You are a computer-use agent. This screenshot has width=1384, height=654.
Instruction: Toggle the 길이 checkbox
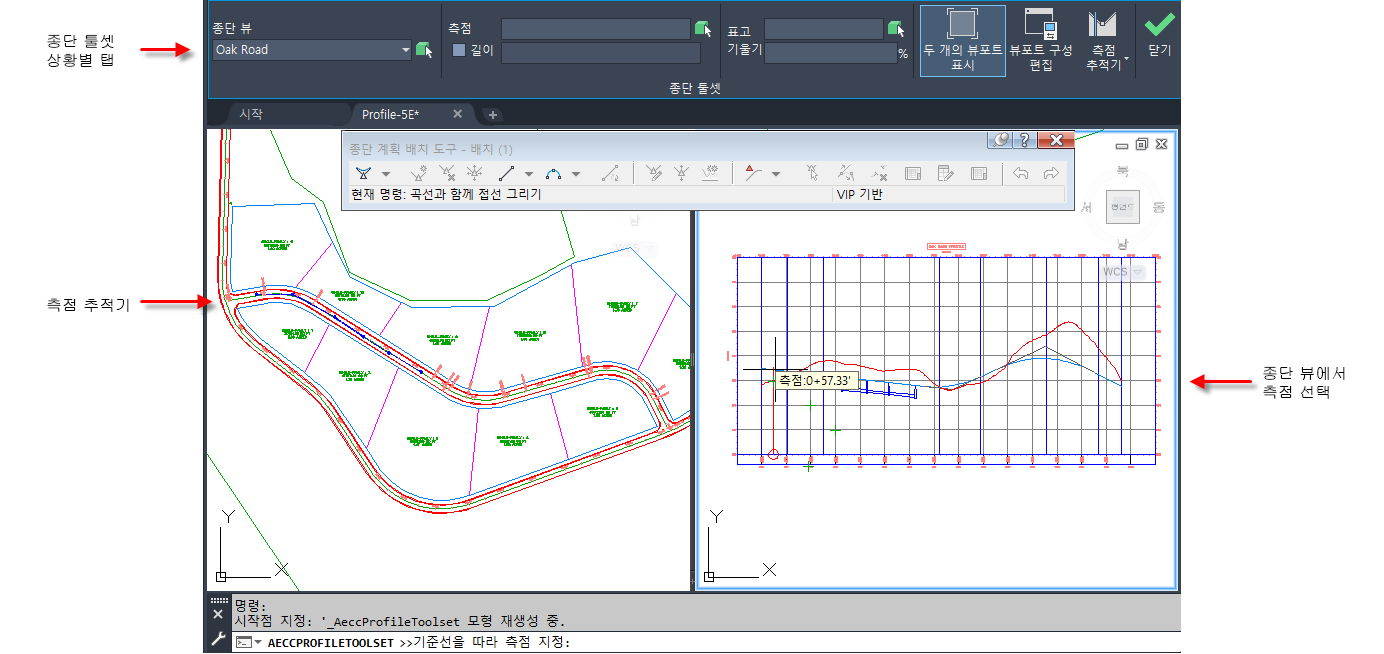click(x=459, y=50)
